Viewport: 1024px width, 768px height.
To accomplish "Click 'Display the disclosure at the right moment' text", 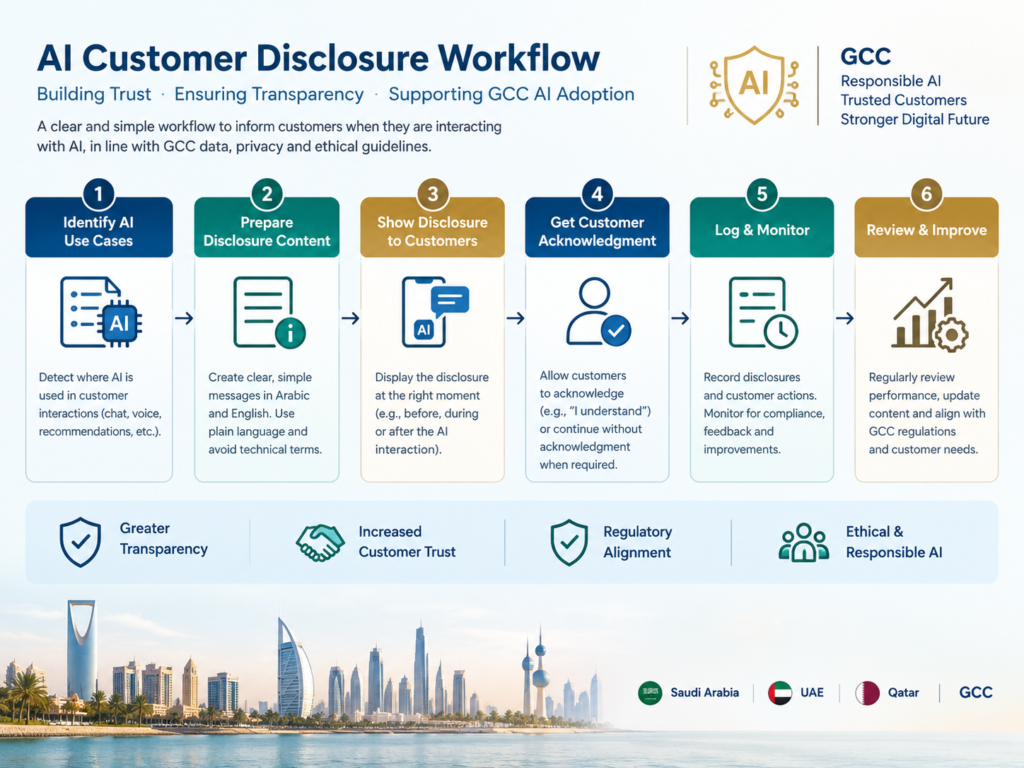I will pos(432,413).
